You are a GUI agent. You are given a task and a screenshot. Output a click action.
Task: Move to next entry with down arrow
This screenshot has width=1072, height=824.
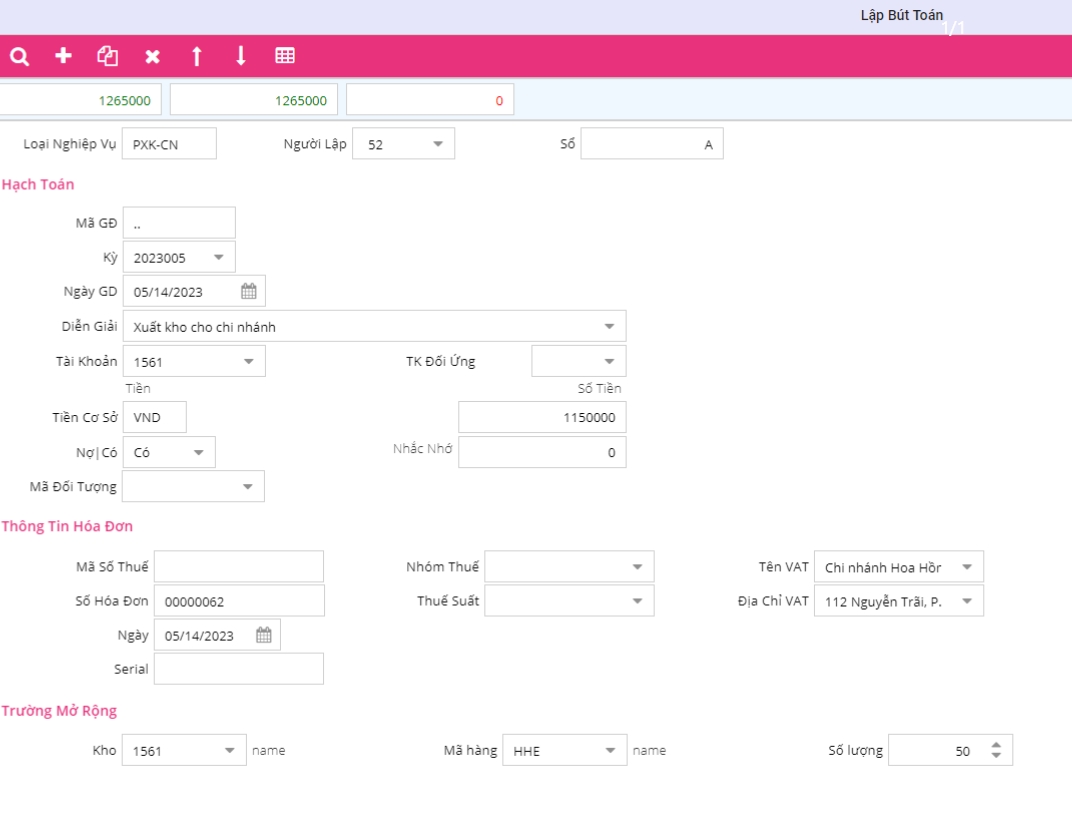240,56
